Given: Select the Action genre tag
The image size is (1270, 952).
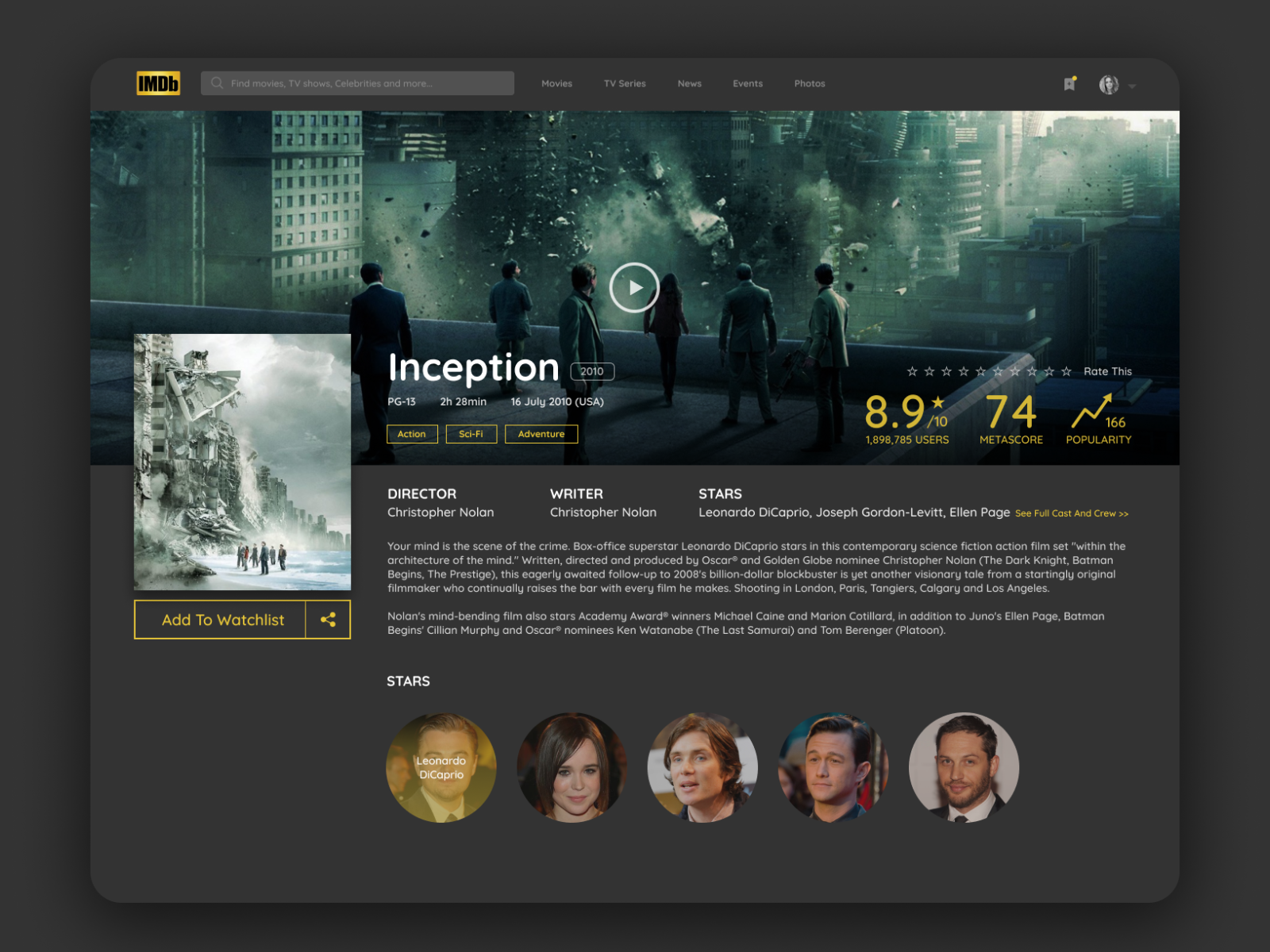Looking at the screenshot, I should (412, 434).
